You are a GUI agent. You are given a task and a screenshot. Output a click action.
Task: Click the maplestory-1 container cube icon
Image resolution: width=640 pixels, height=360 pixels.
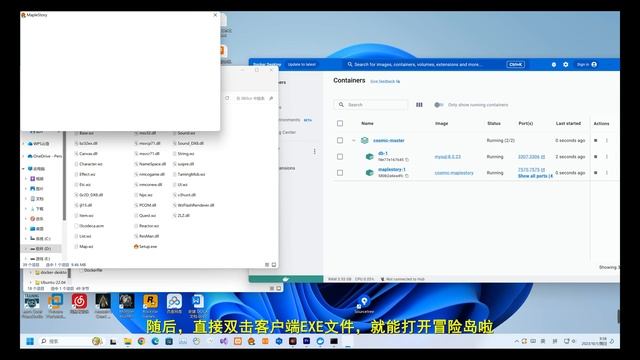[x=369, y=173]
